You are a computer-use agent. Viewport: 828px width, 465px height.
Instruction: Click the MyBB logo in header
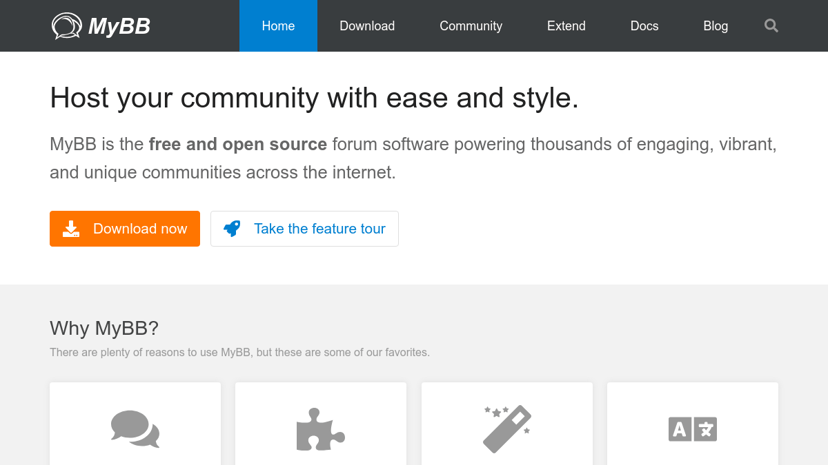(x=101, y=26)
